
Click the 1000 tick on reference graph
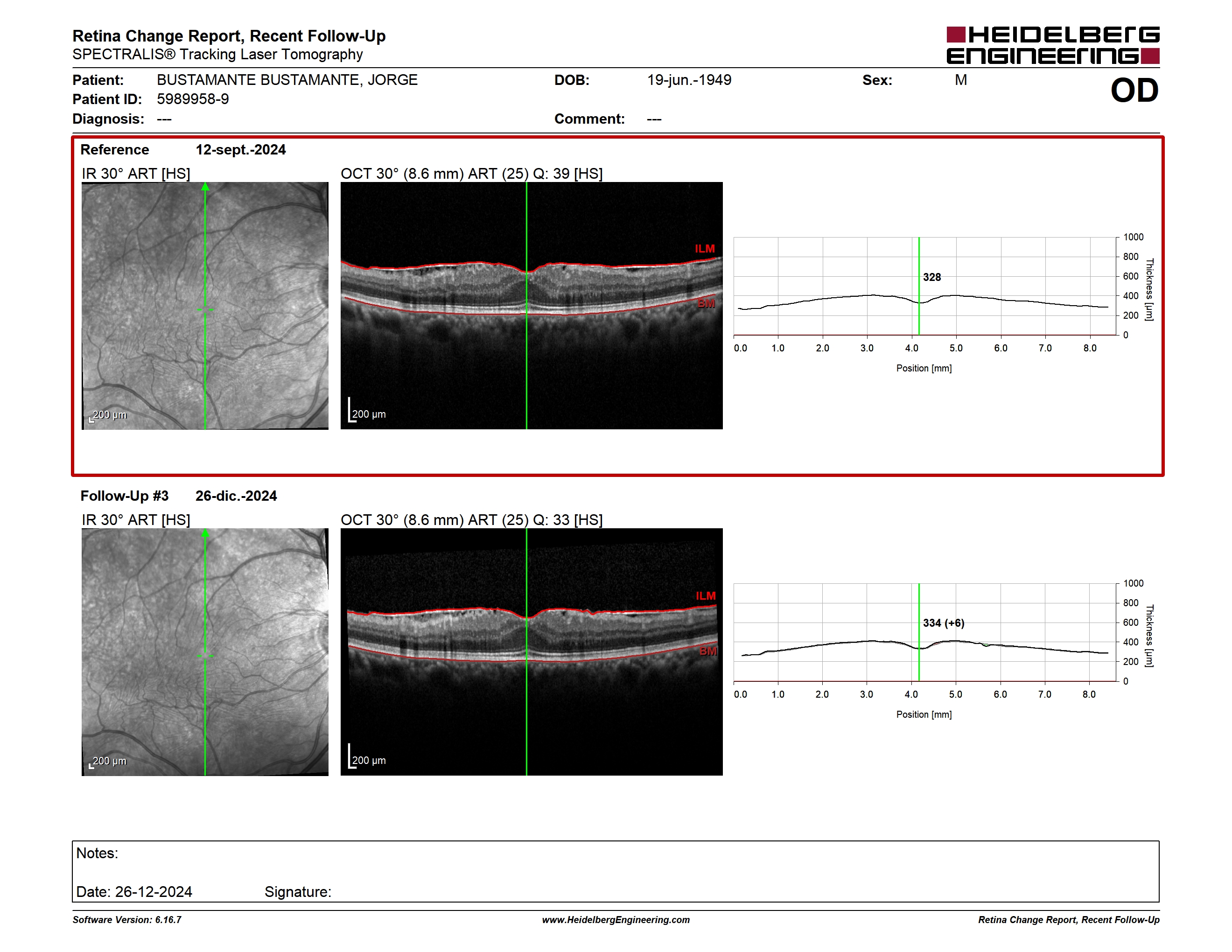(x=1133, y=238)
